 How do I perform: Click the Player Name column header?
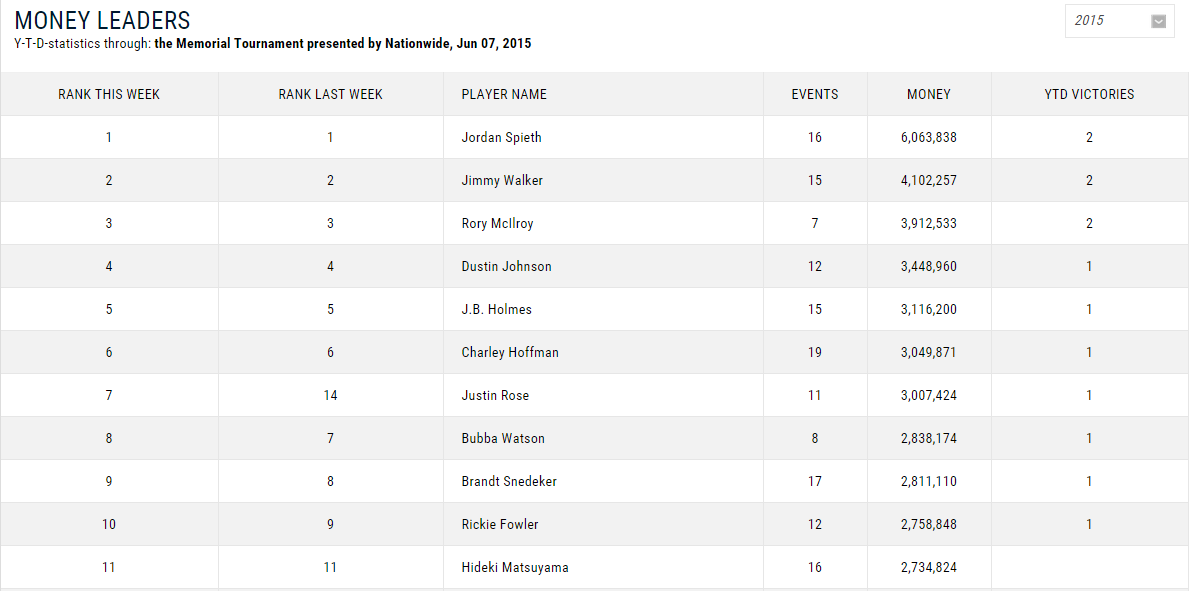click(x=504, y=94)
